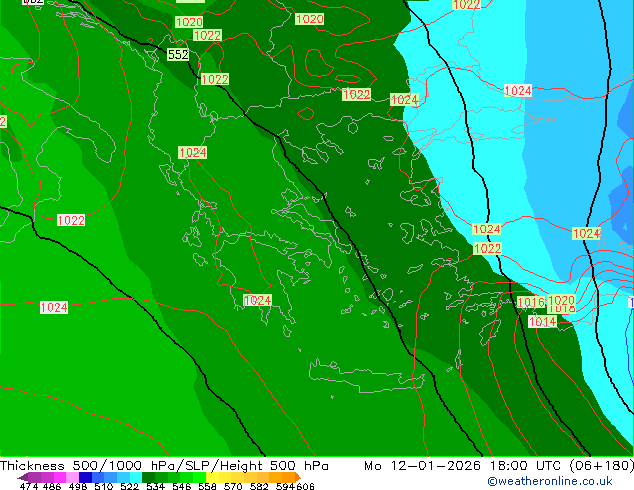Click the 534 legend value

(x=155, y=486)
